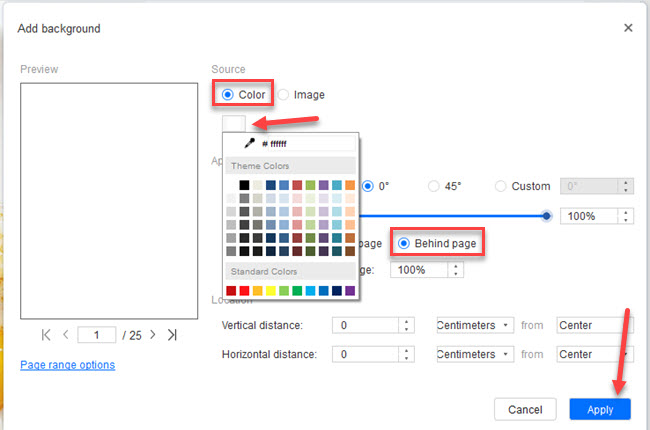Viewport: 650px width, 430px height.
Task: Increase the Vertical distance value
Action: 406,321
